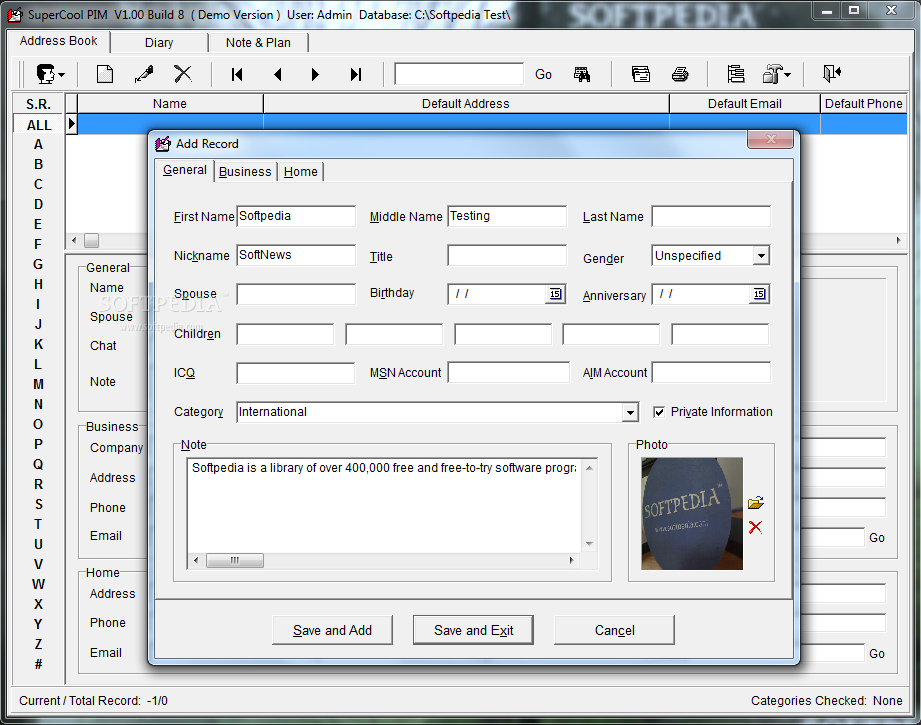Click the toolbar search input box

[459, 75]
